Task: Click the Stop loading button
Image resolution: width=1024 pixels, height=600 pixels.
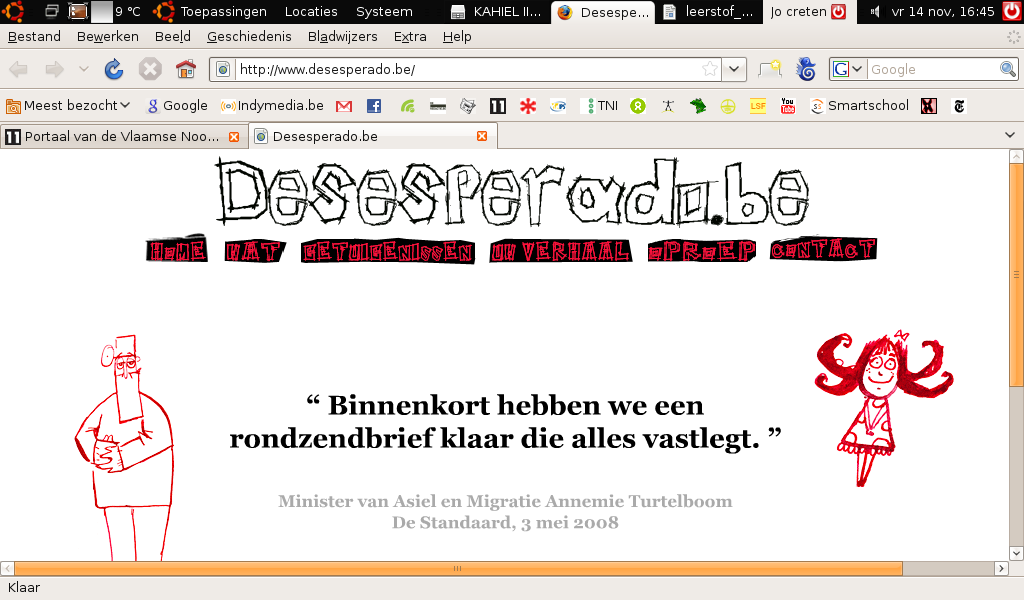Action: point(150,69)
